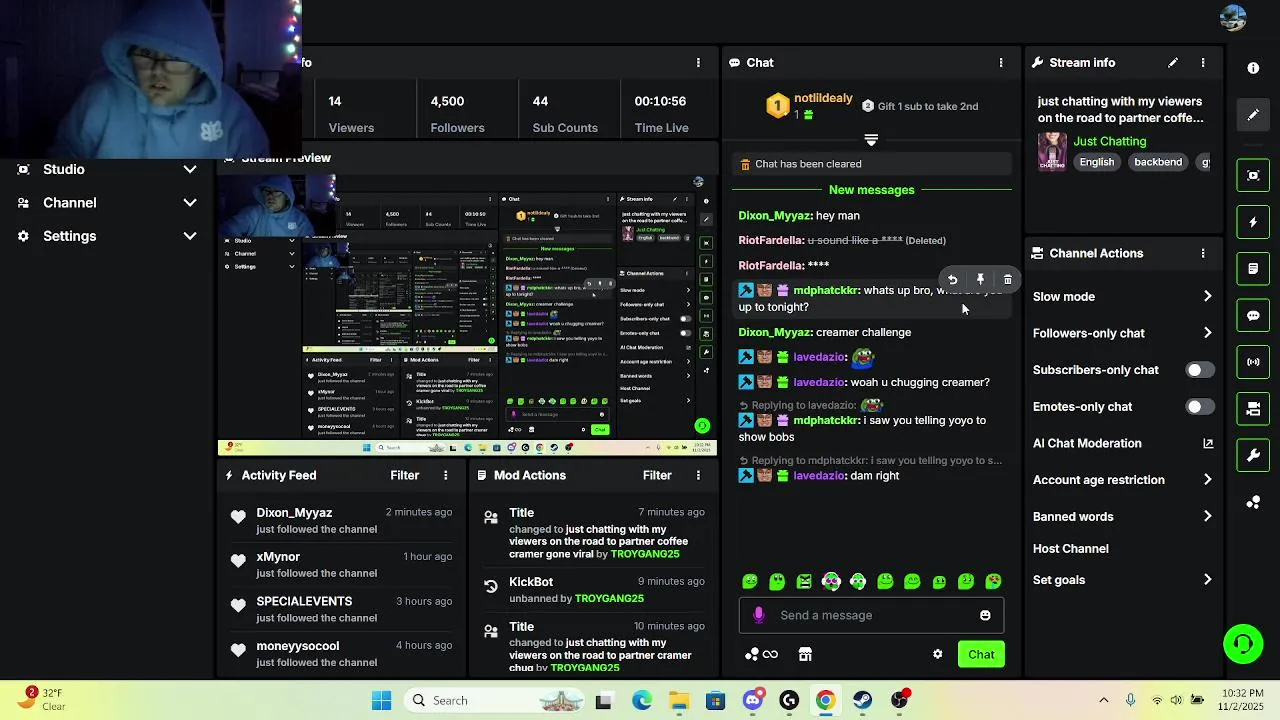Click the shop storefront icon below chat

tap(805, 654)
